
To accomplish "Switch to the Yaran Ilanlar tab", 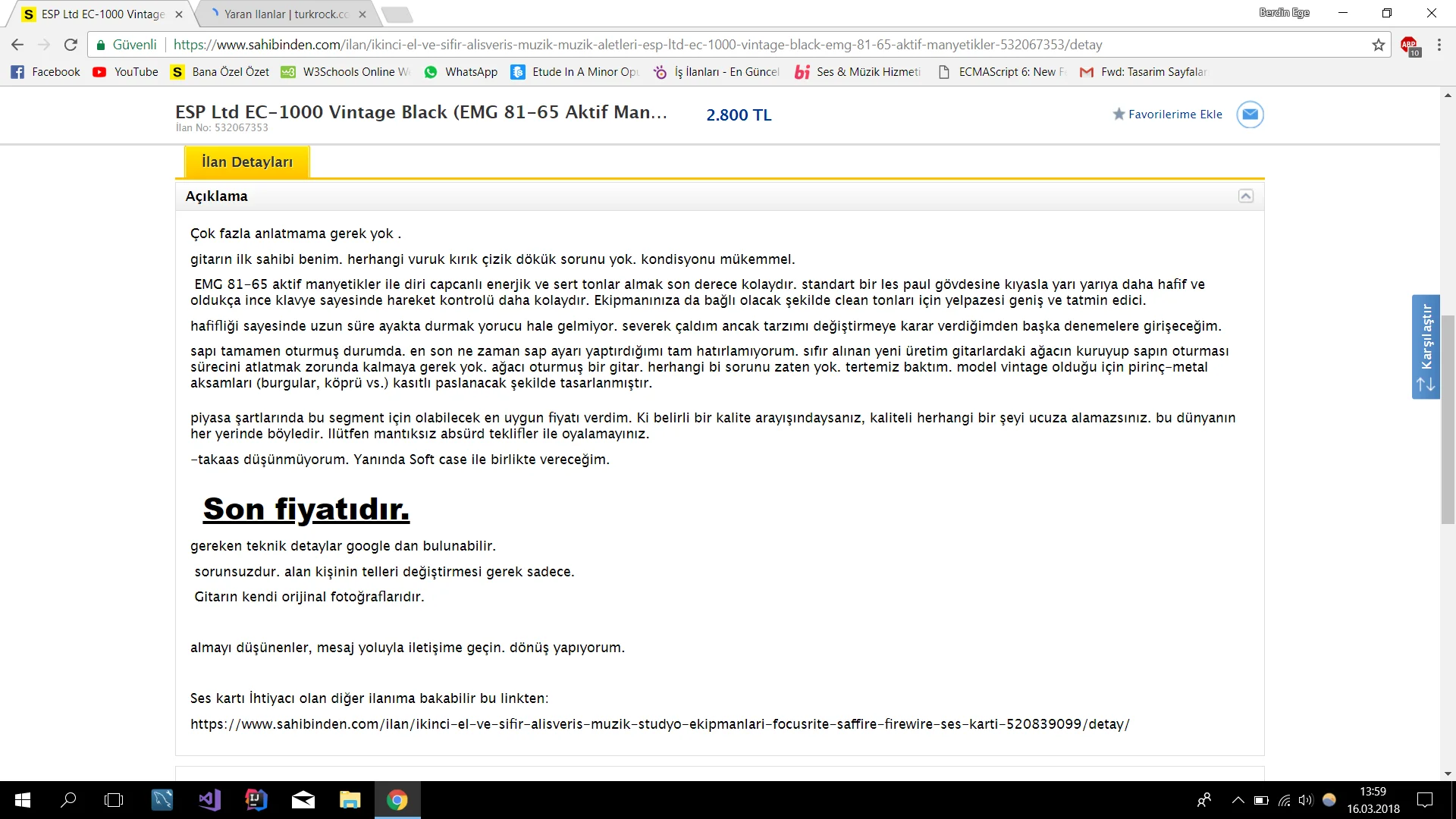I will coord(281,14).
